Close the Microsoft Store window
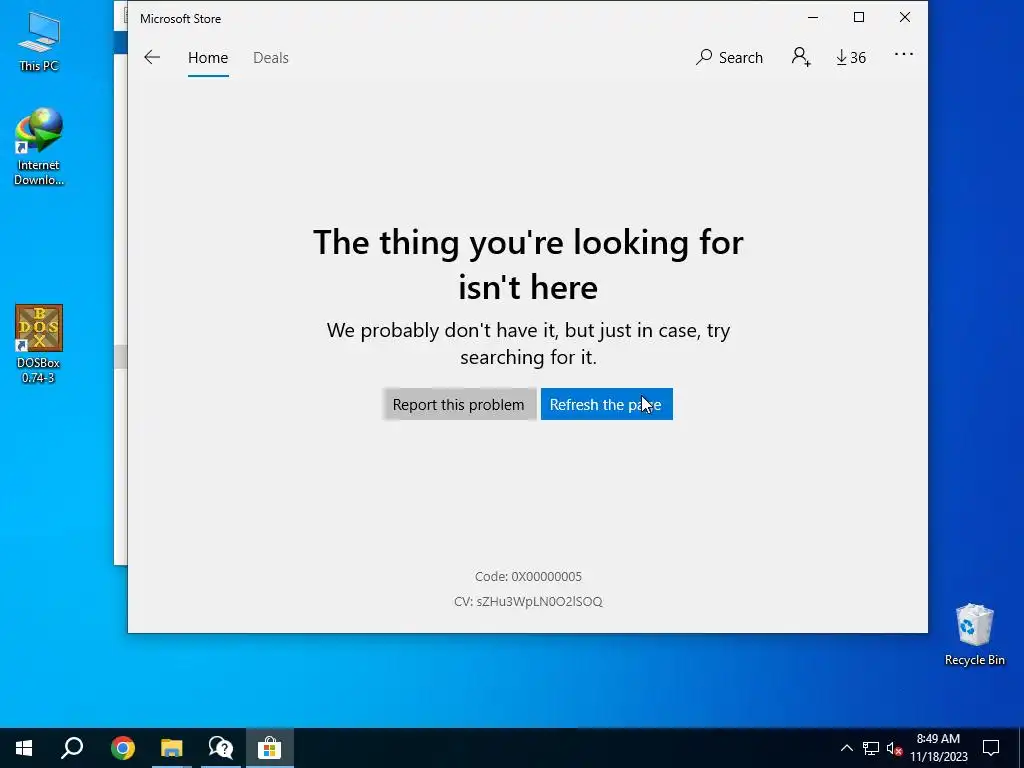1024x768 pixels. [904, 18]
